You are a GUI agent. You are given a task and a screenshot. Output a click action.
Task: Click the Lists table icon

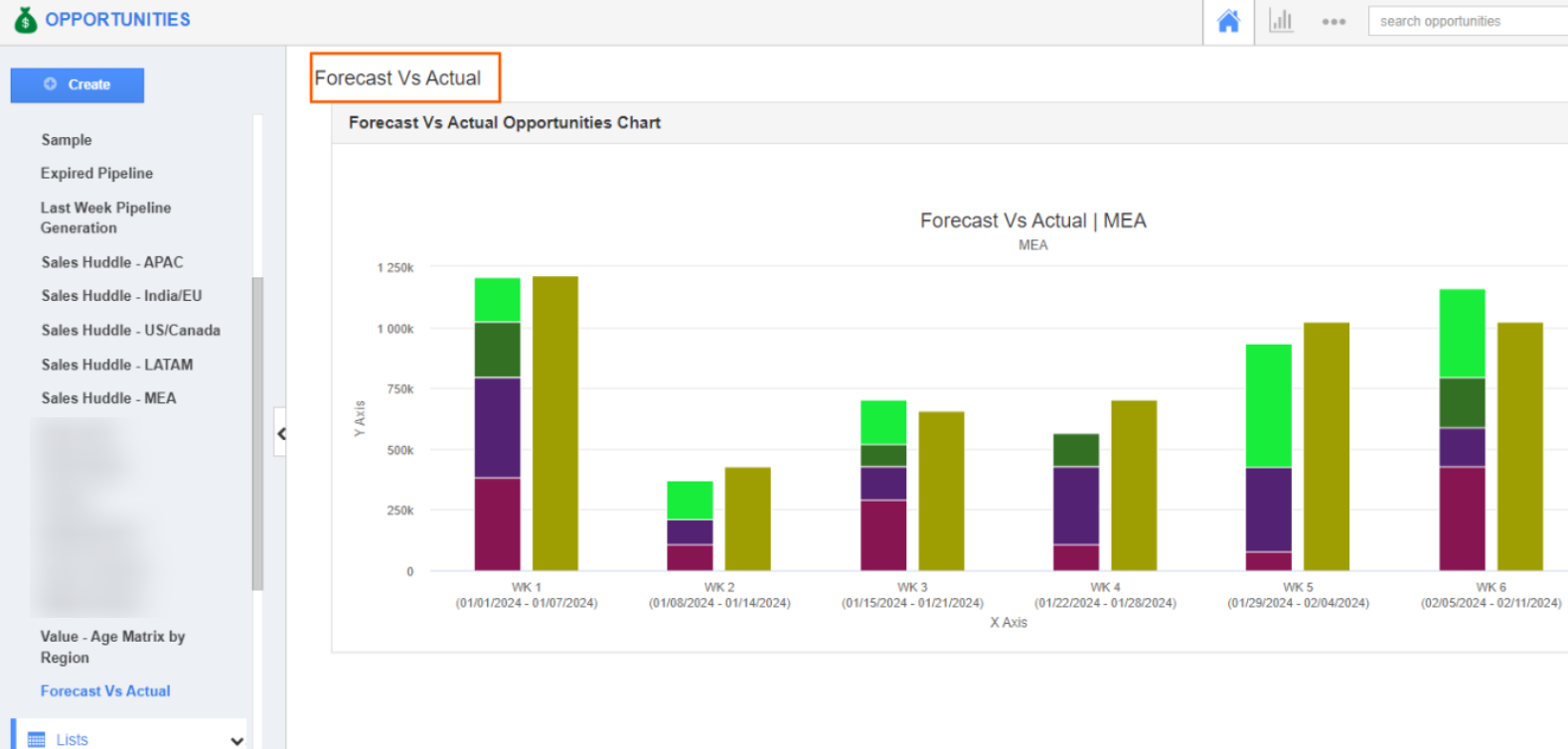point(37,739)
